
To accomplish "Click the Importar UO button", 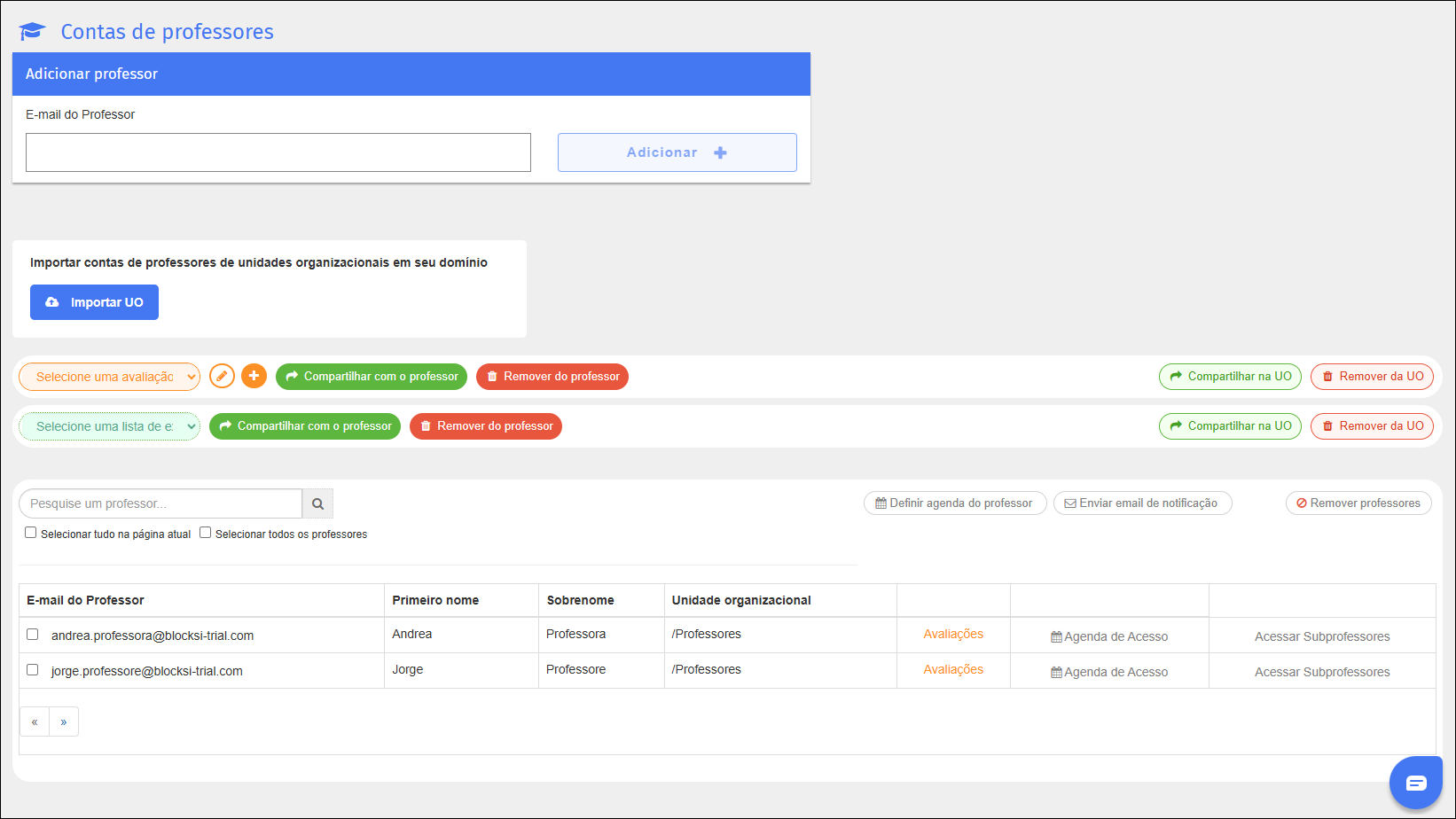I will coord(94,302).
